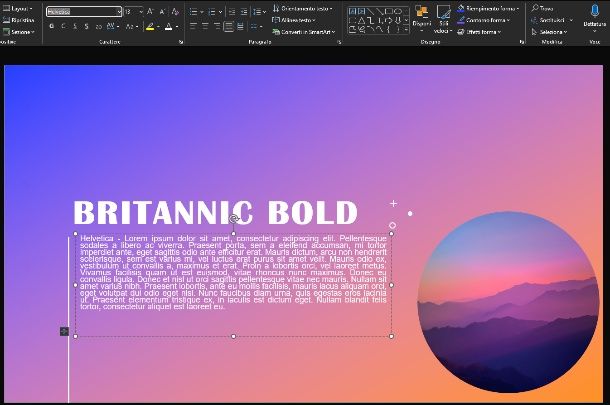Open Riempimento forma menu
Screen dimensions: 610x405
click(488, 9)
